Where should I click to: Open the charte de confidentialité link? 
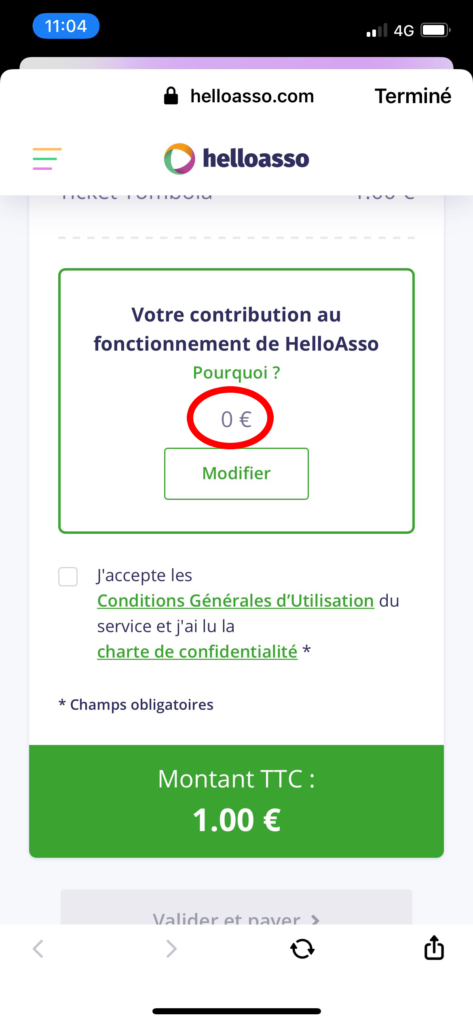197,651
